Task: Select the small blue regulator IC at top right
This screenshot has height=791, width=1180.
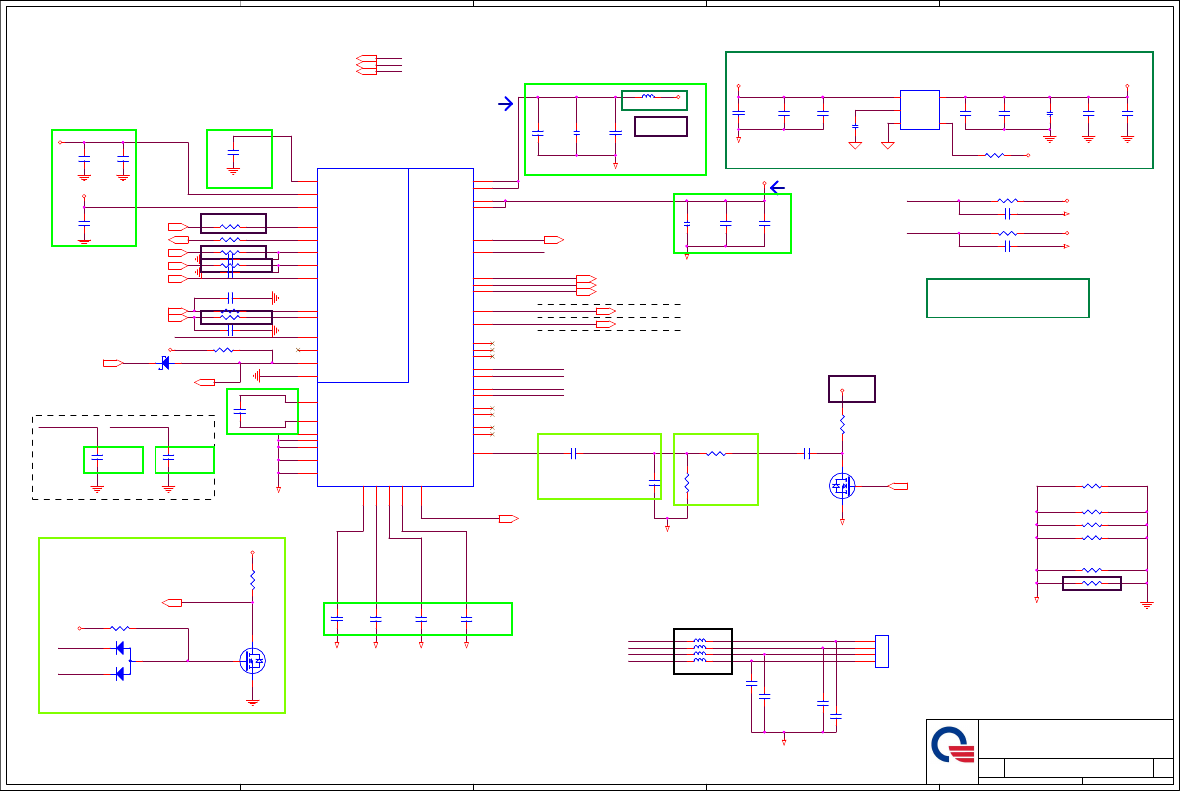Action: pos(920,110)
